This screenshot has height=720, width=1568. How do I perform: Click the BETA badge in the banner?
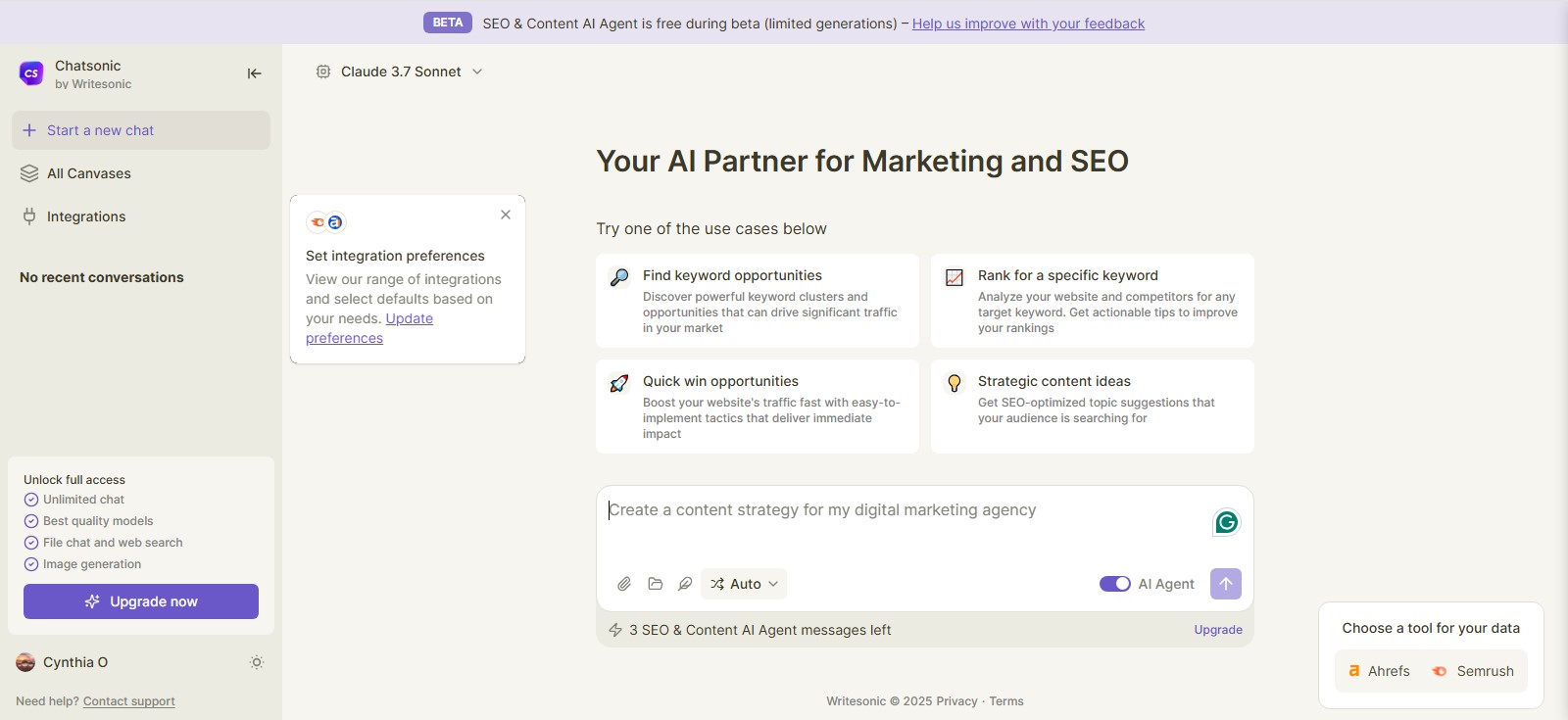pyautogui.click(x=448, y=23)
